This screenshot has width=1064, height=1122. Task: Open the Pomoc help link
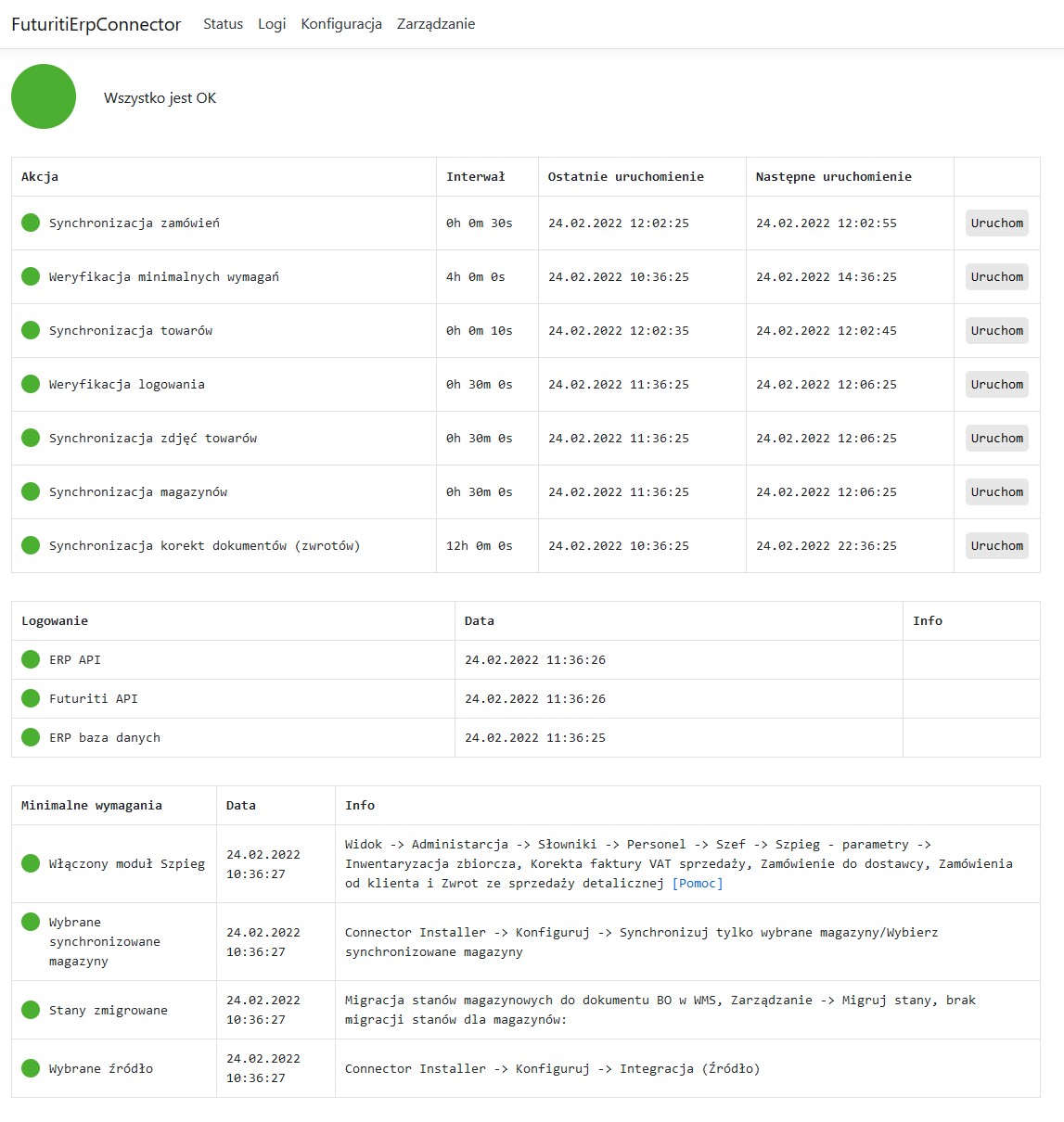tap(698, 883)
